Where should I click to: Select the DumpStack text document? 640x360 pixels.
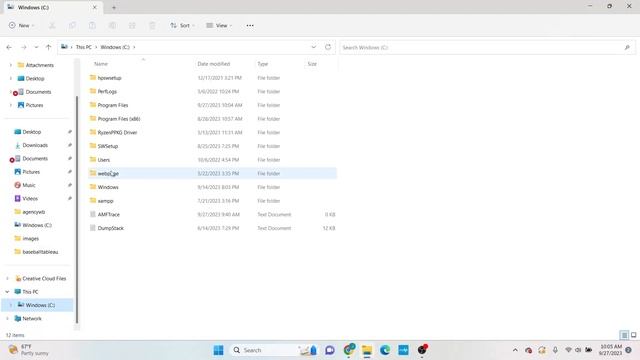click(x=212, y=228)
